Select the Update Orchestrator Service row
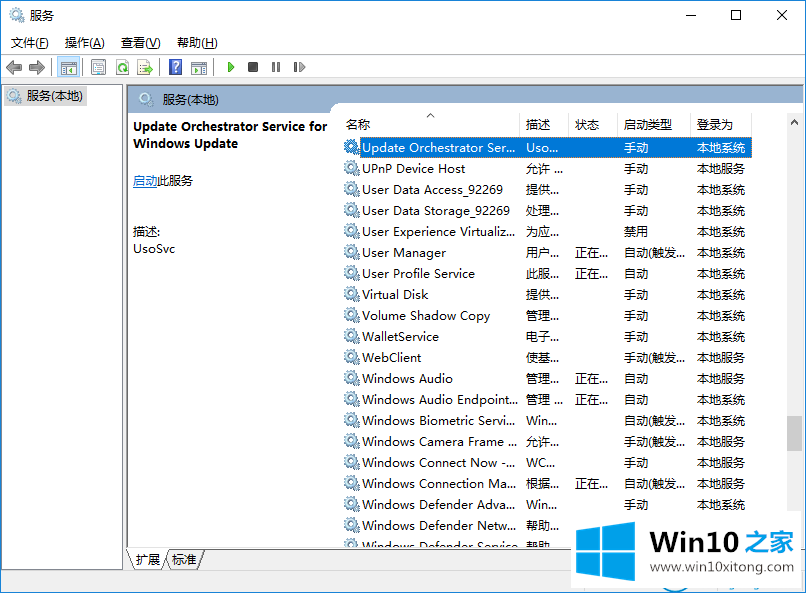 point(547,148)
